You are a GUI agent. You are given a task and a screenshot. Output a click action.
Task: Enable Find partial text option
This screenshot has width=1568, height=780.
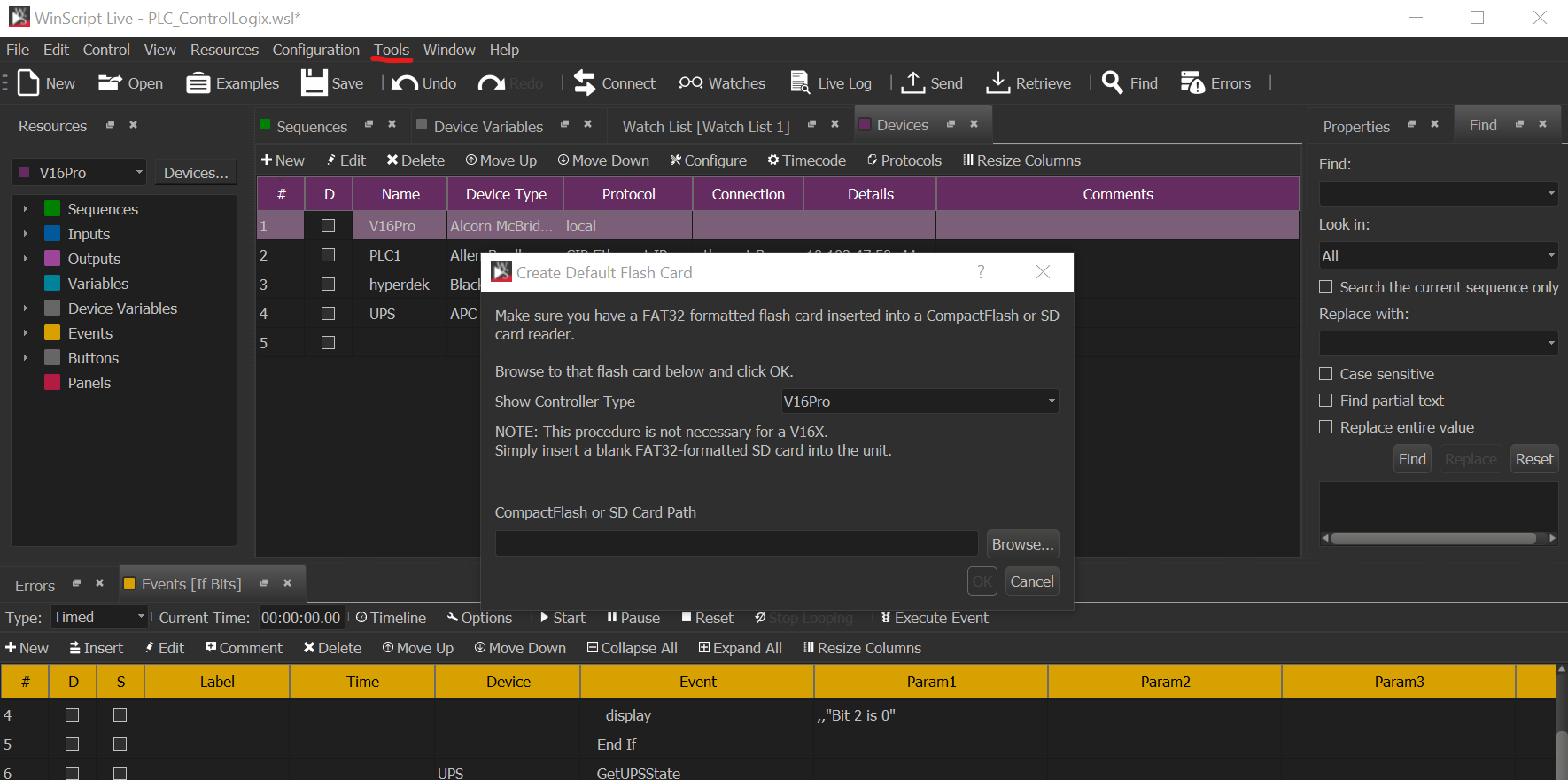click(1325, 401)
